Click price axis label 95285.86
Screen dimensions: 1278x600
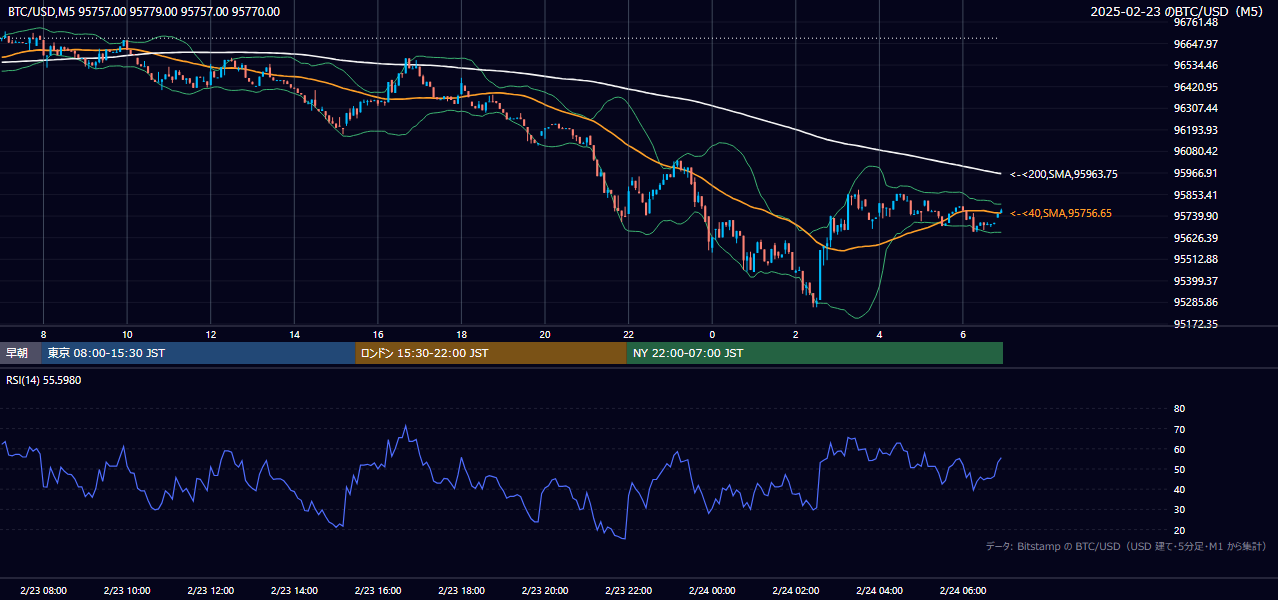1195,302
